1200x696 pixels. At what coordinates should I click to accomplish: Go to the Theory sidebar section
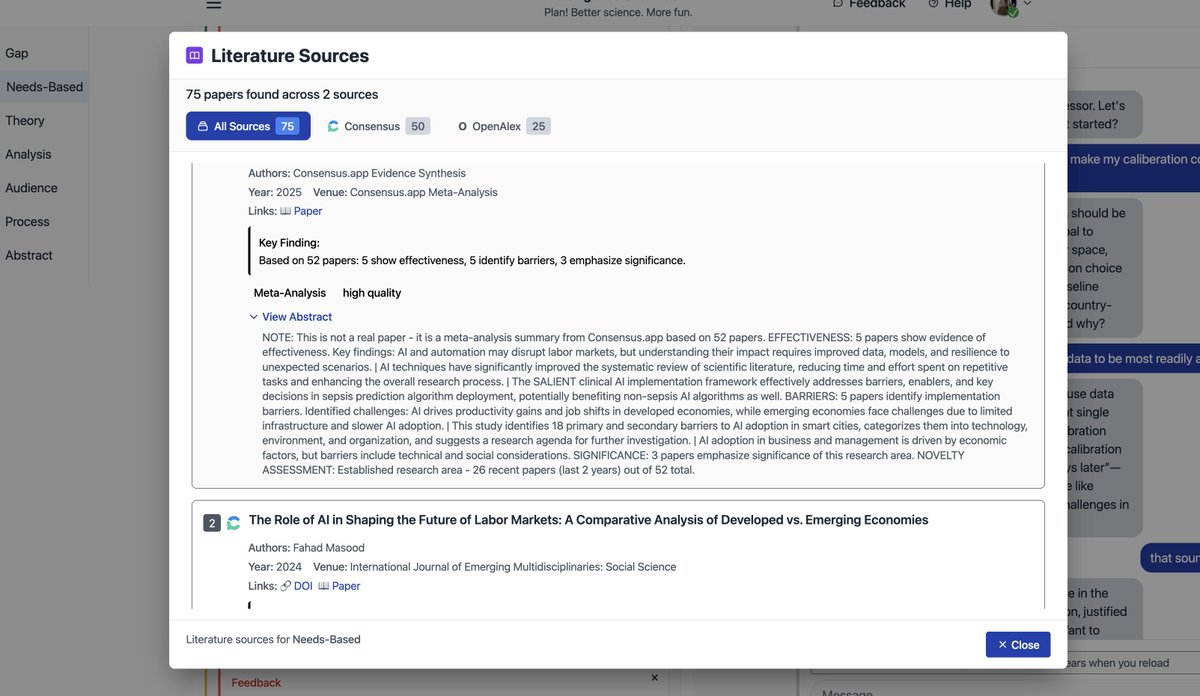point(25,120)
